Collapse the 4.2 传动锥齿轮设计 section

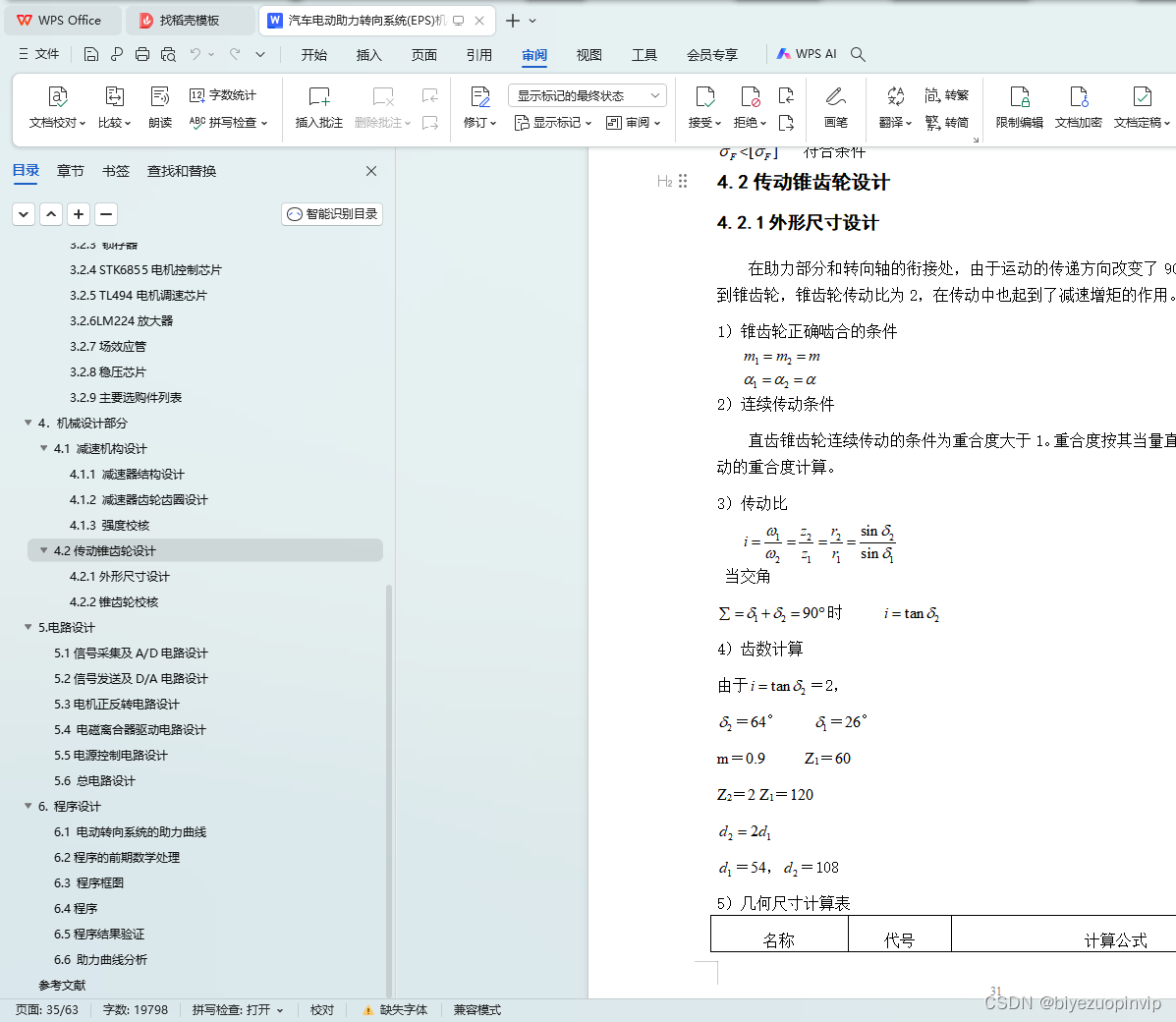[x=43, y=550]
